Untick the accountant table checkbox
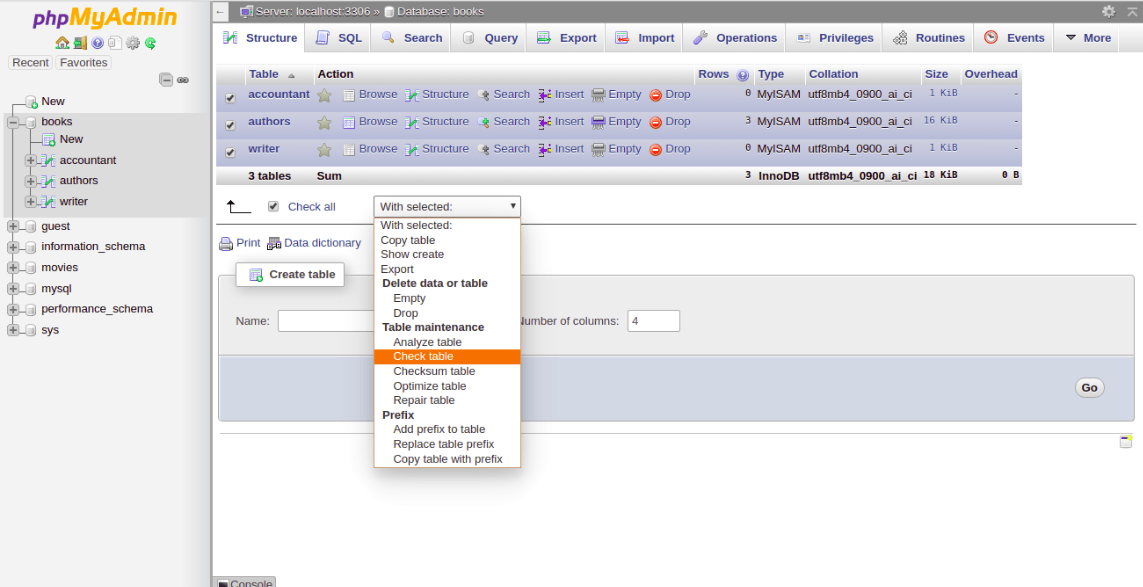The height and width of the screenshot is (587, 1143). pyautogui.click(x=230, y=98)
